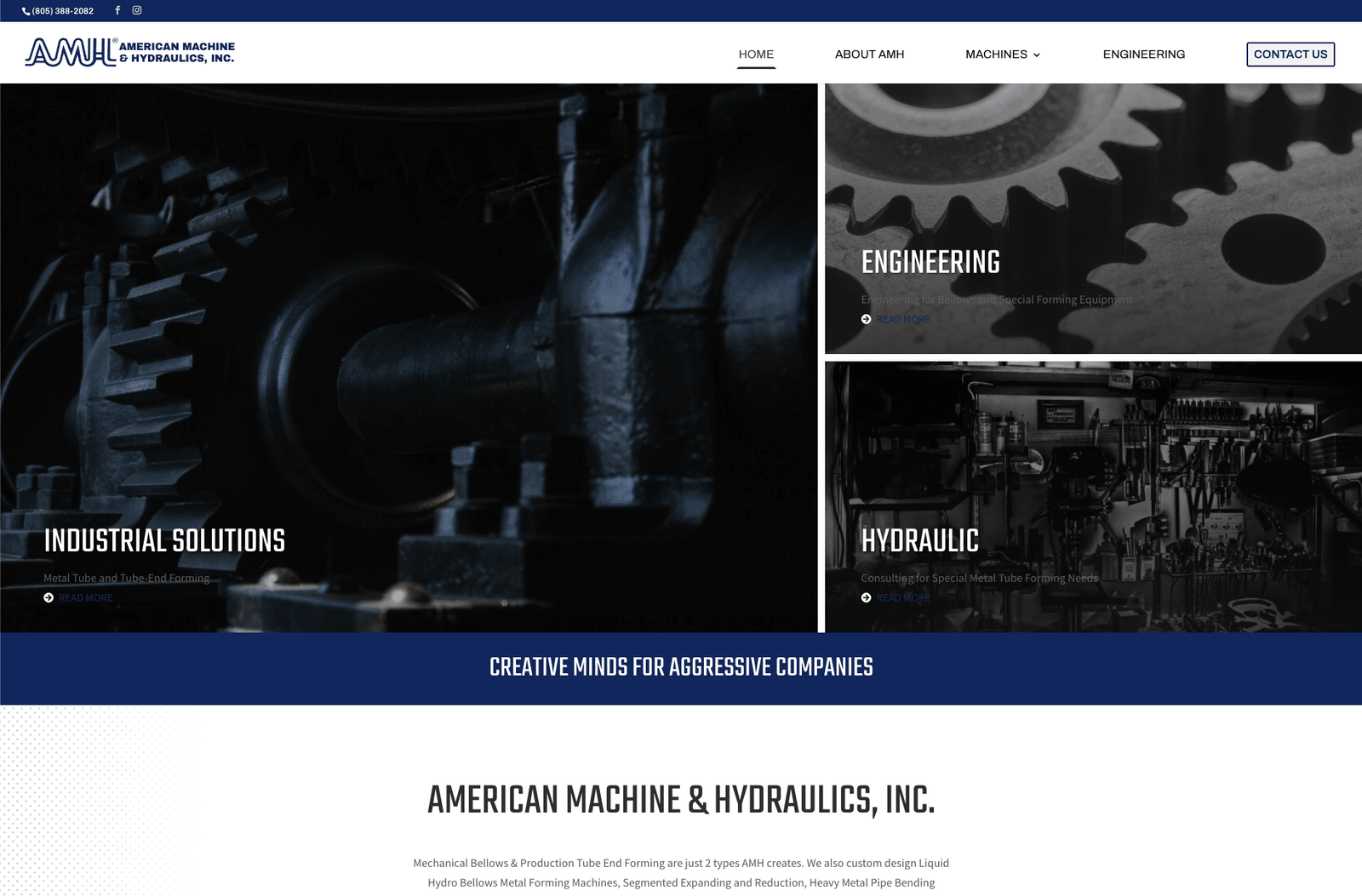Viewport: 1362px width, 896px height.
Task: Open the Instagram icon link
Action: point(137,10)
